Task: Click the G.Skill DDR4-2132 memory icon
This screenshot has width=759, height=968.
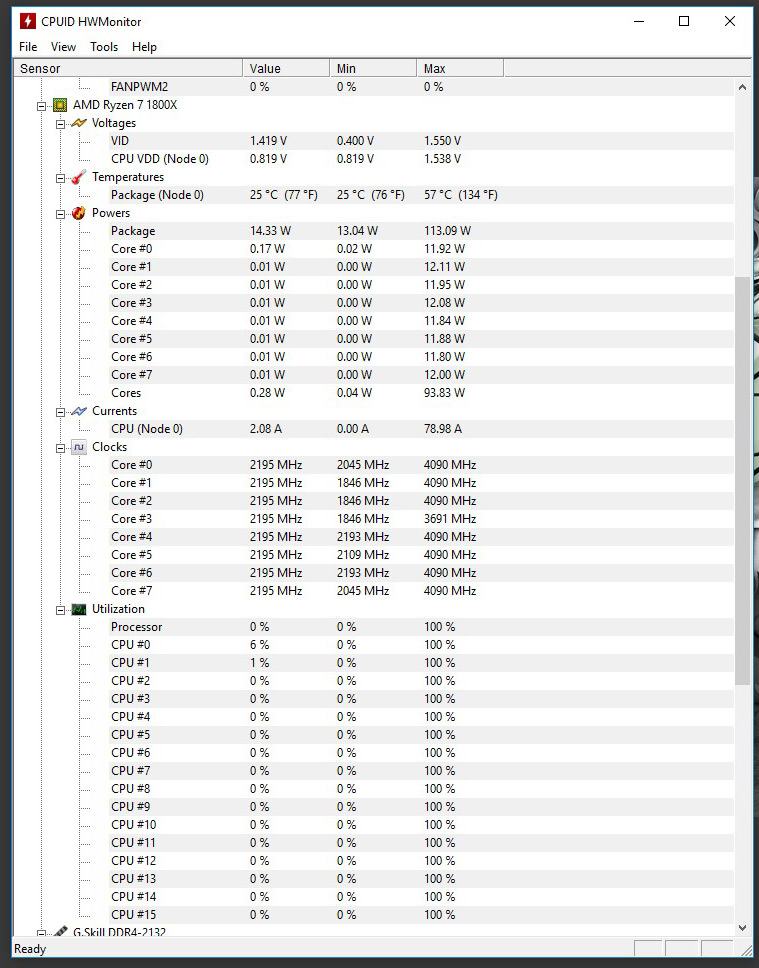Action: 61,932
